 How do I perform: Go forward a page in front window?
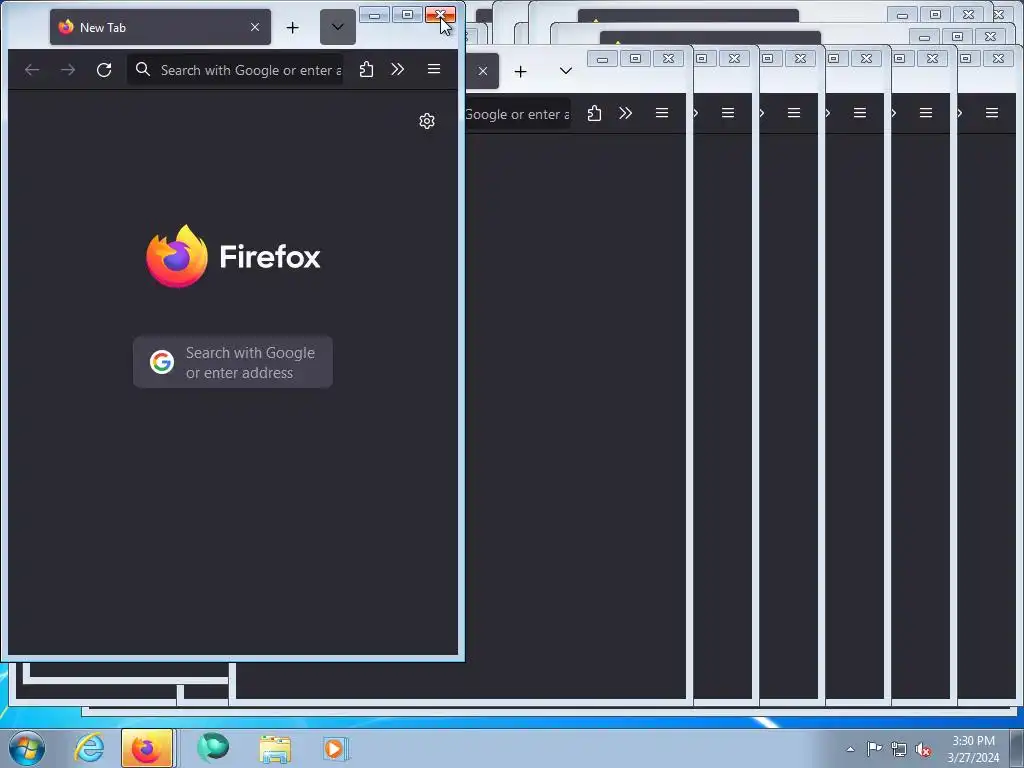point(68,69)
